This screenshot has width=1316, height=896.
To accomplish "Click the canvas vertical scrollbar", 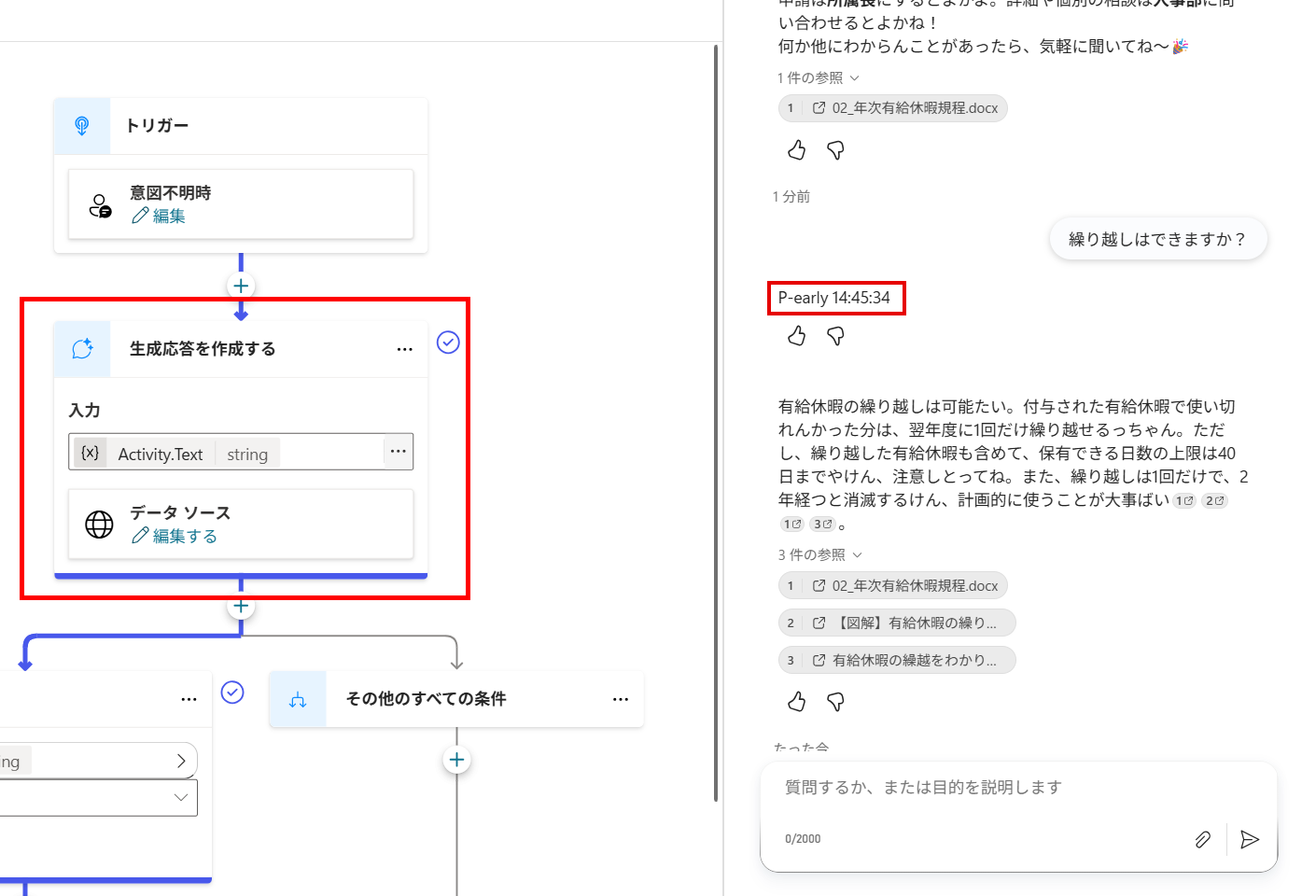I will coord(716,423).
